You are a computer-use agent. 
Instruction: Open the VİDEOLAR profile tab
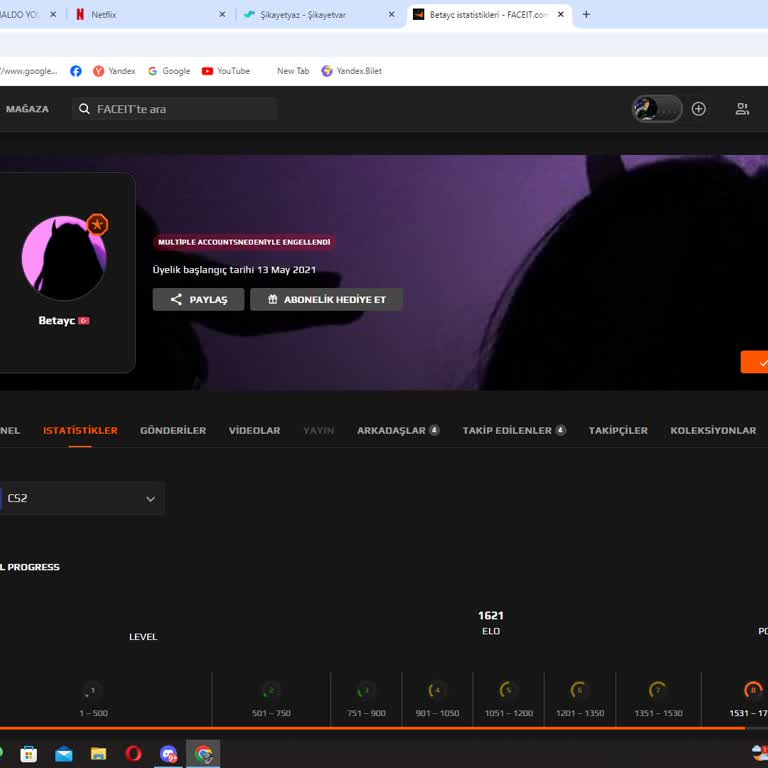coord(254,431)
